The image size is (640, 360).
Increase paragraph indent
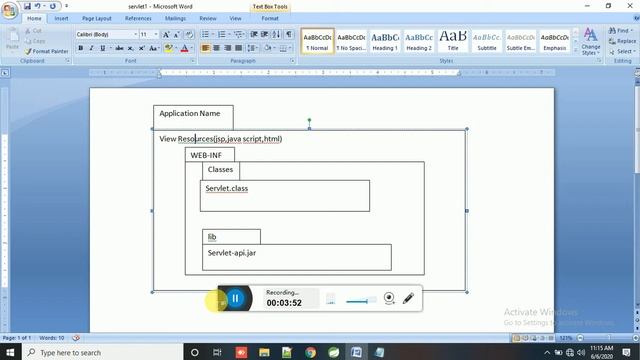[265, 34]
